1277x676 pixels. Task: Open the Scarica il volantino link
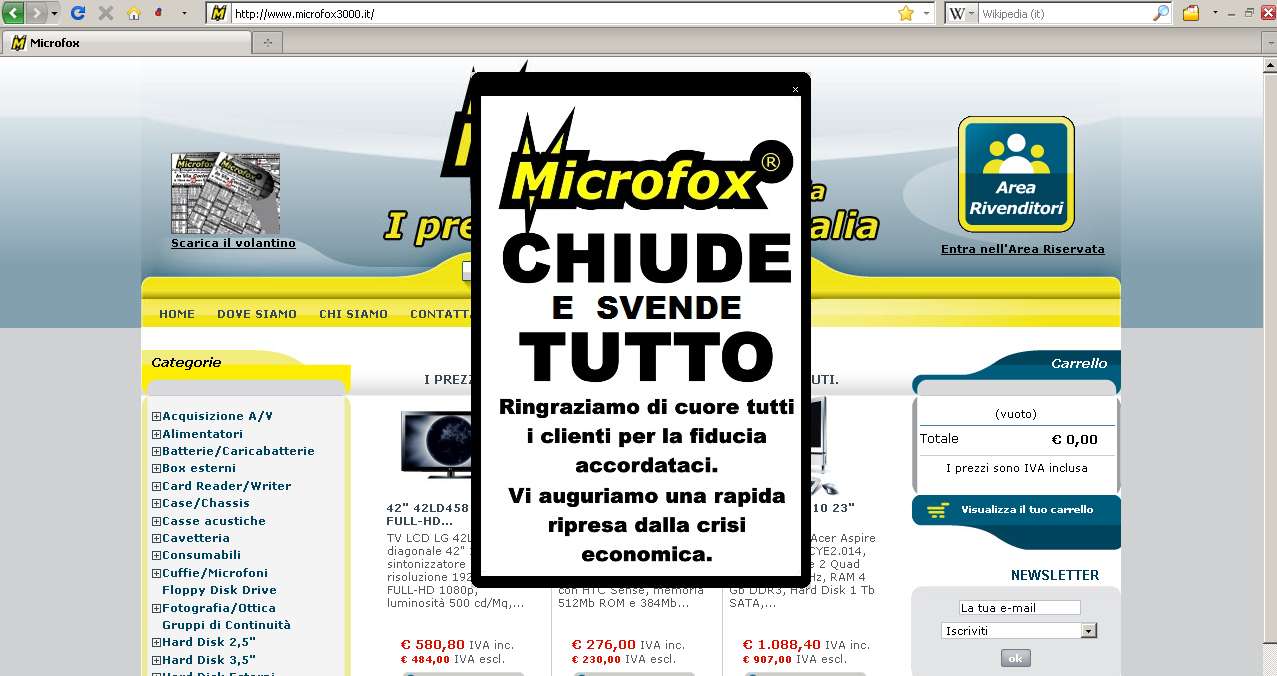coord(233,243)
